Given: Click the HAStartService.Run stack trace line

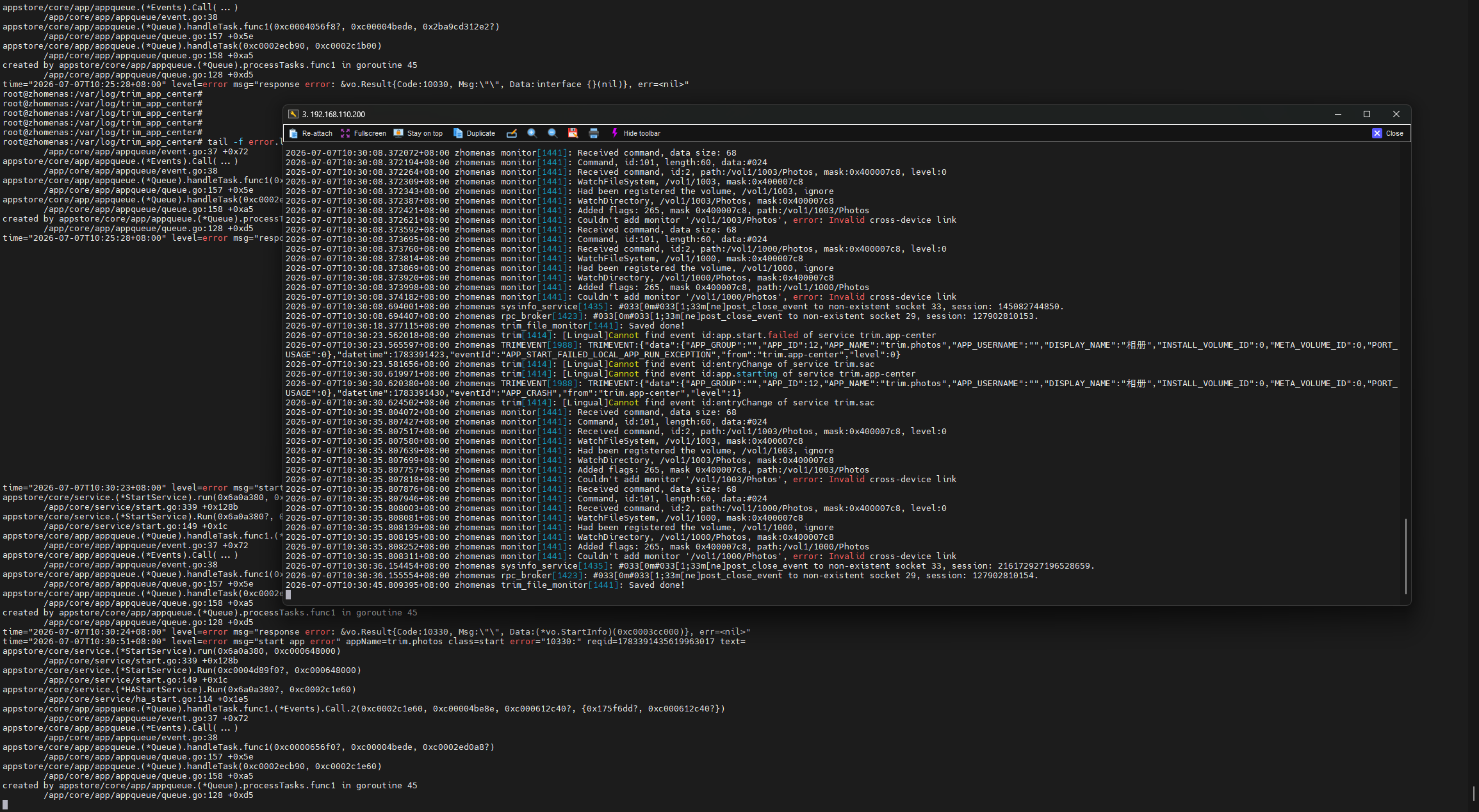Looking at the screenshot, I should click(x=179, y=690).
